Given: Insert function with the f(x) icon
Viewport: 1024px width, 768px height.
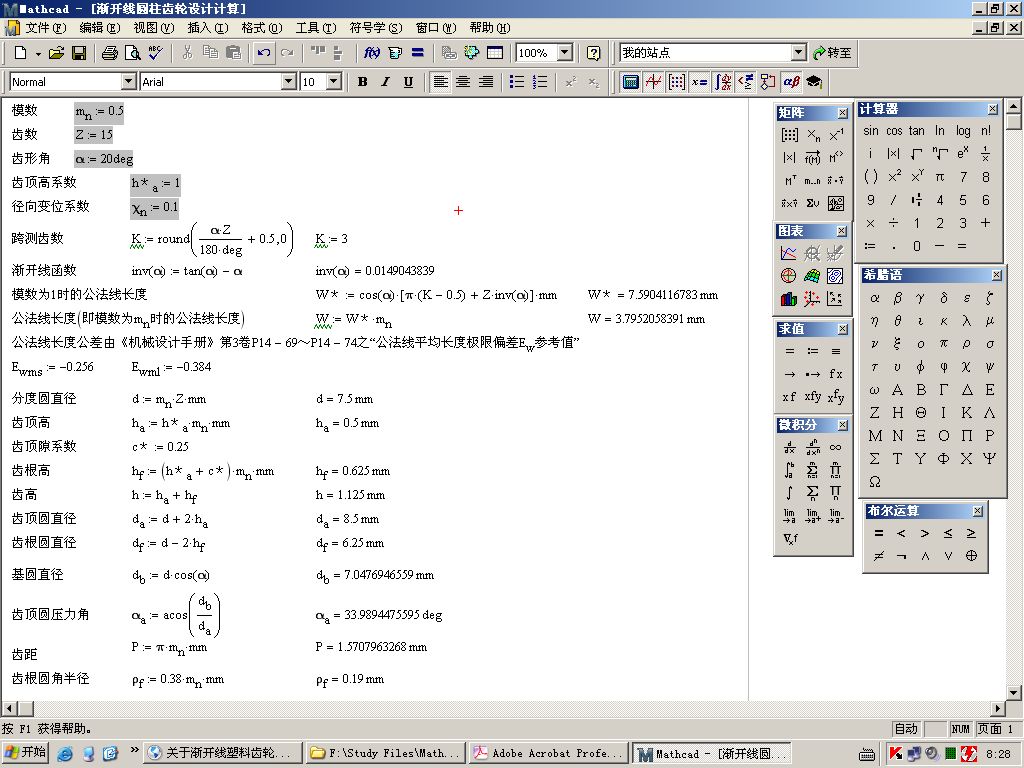Looking at the screenshot, I should (372, 54).
